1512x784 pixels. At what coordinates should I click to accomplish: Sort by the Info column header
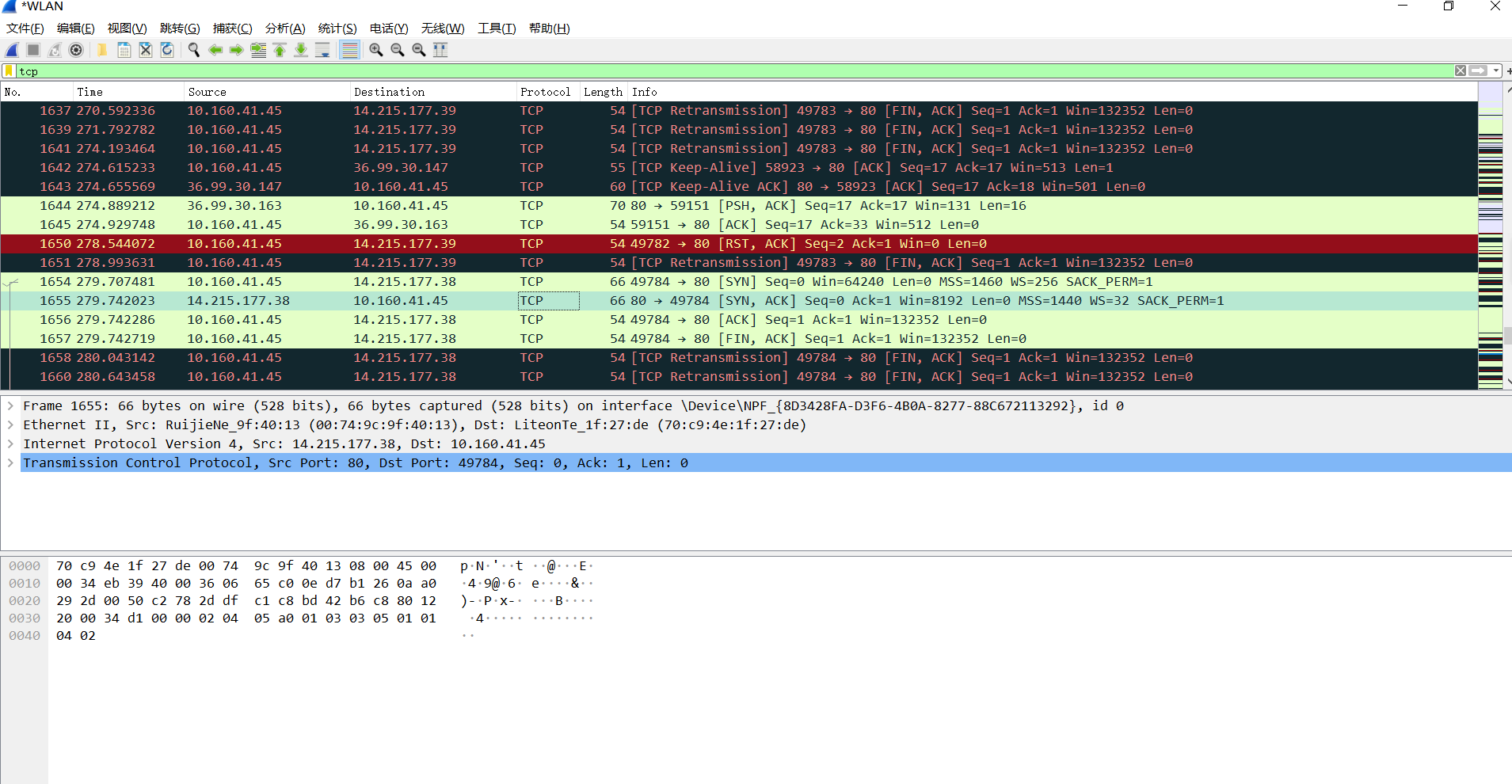pos(1053,92)
